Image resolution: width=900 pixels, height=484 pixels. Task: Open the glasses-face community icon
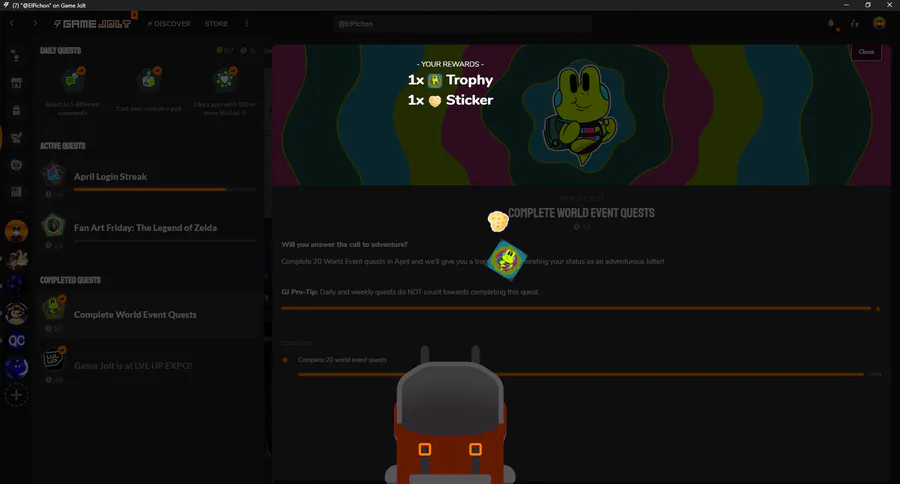(x=16, y=313)
